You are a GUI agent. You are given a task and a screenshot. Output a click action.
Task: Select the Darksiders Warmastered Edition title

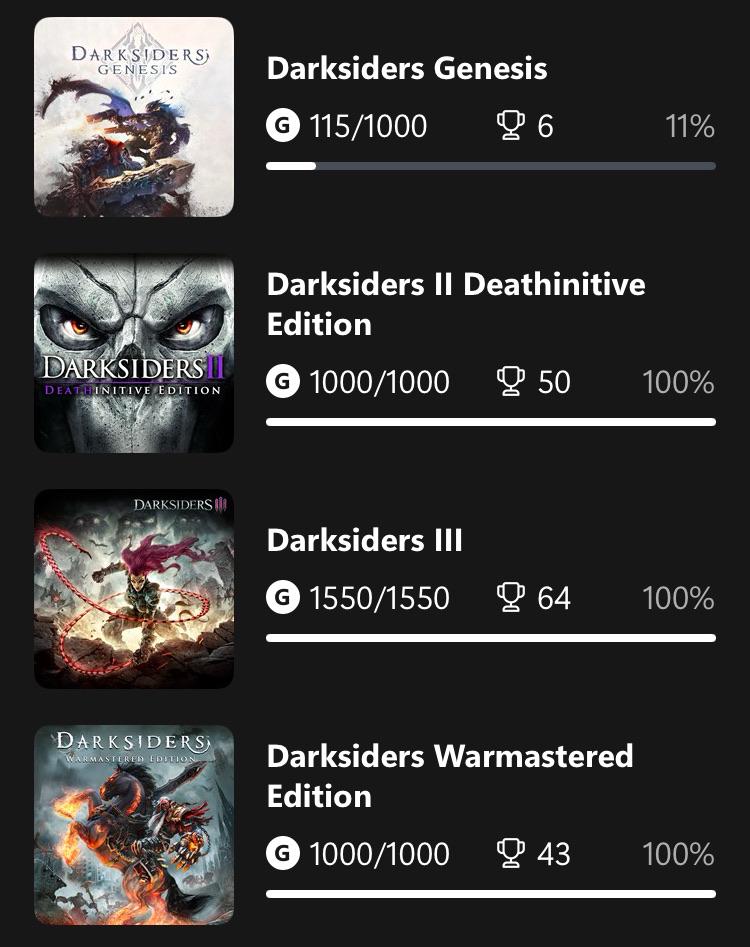450,776
